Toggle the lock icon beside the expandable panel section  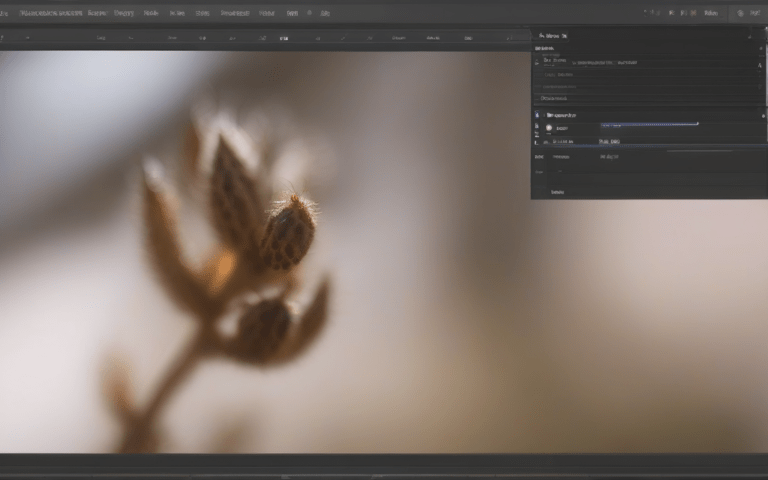pyautogui.click(x=536, y=115)
